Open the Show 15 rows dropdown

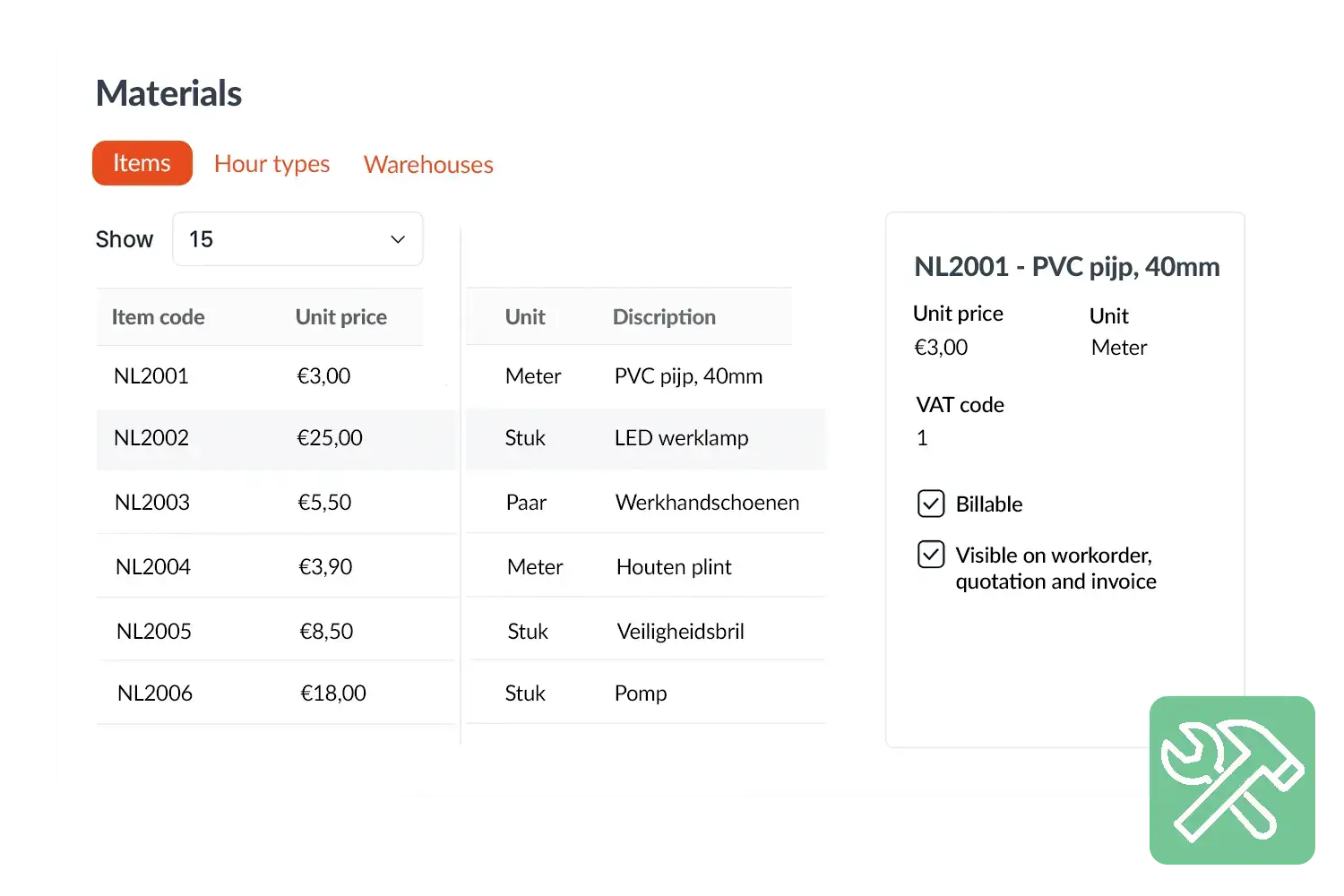(x=297, y=239)
